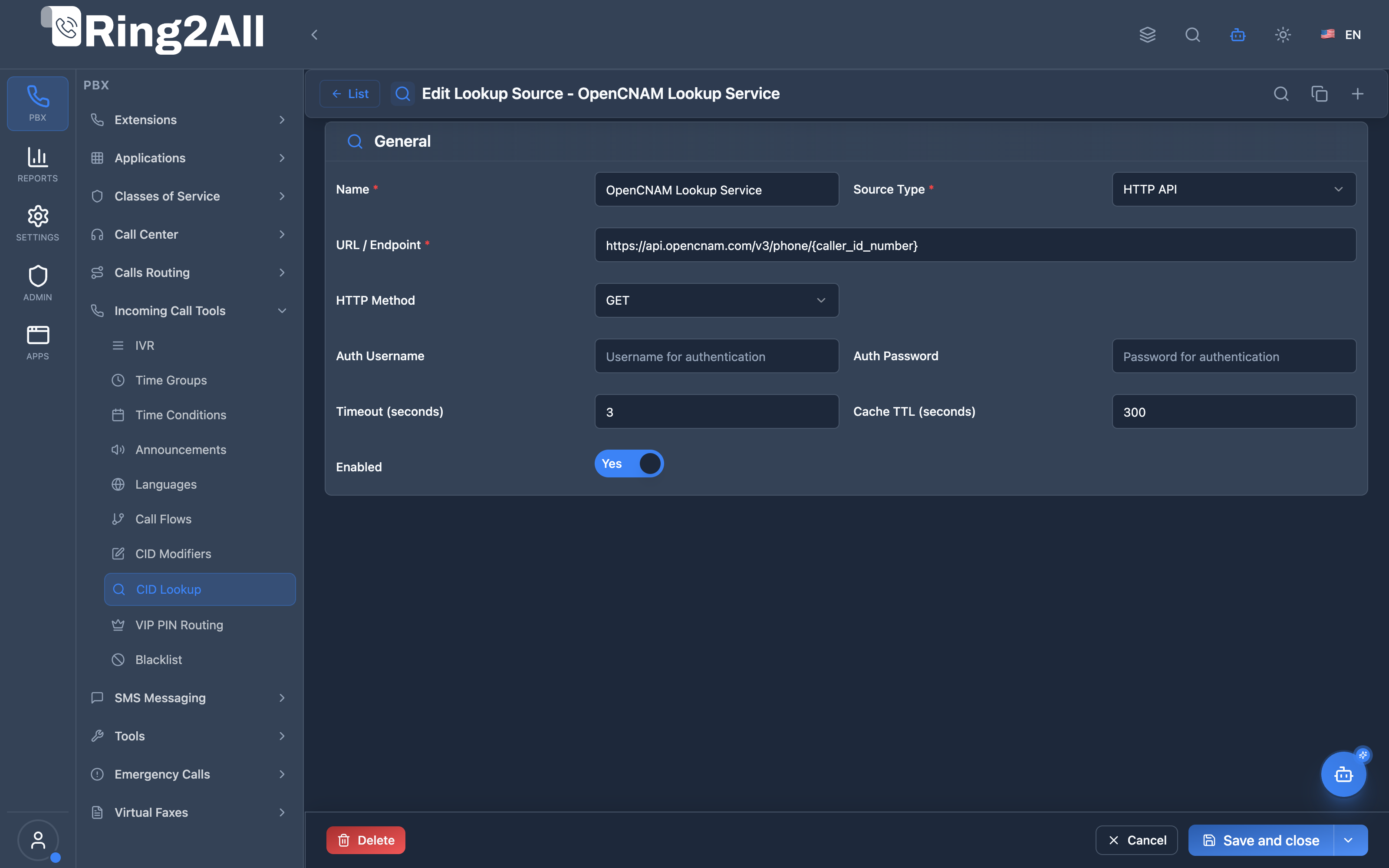Open the Source Type dropdown showing HTTP API
Image resolution: width=1389 pixels, height=868 pixels.
click(1234, 189)
